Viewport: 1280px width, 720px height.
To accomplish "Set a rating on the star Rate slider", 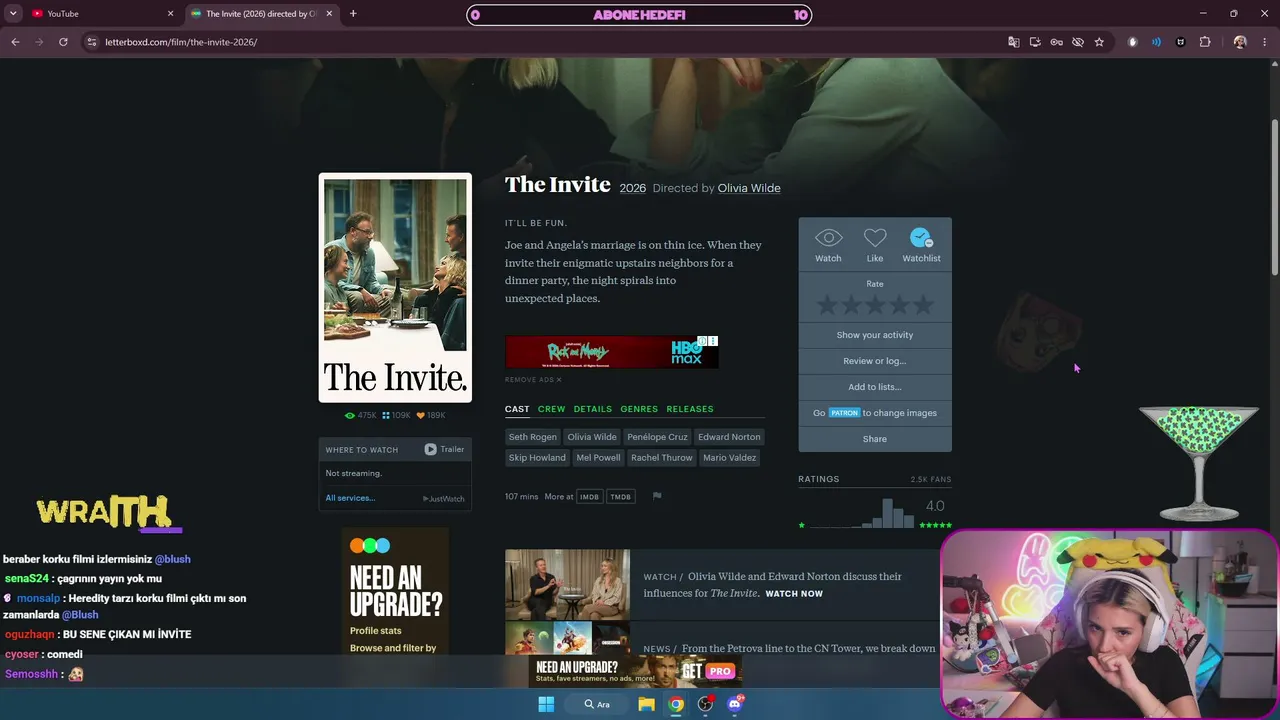I will pyautogui.click(x=875, y=305).
